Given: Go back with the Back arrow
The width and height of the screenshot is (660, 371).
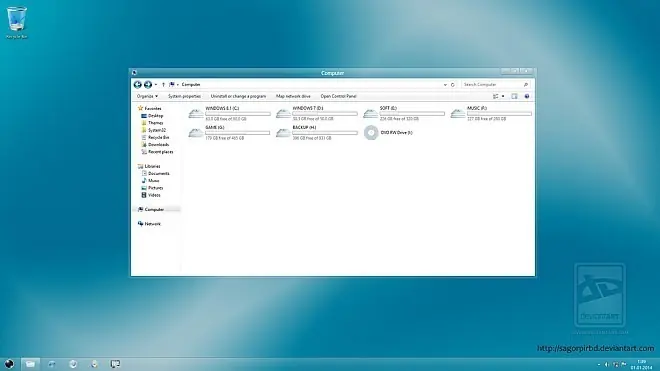Looking at the screenshot, I should 137,85.
